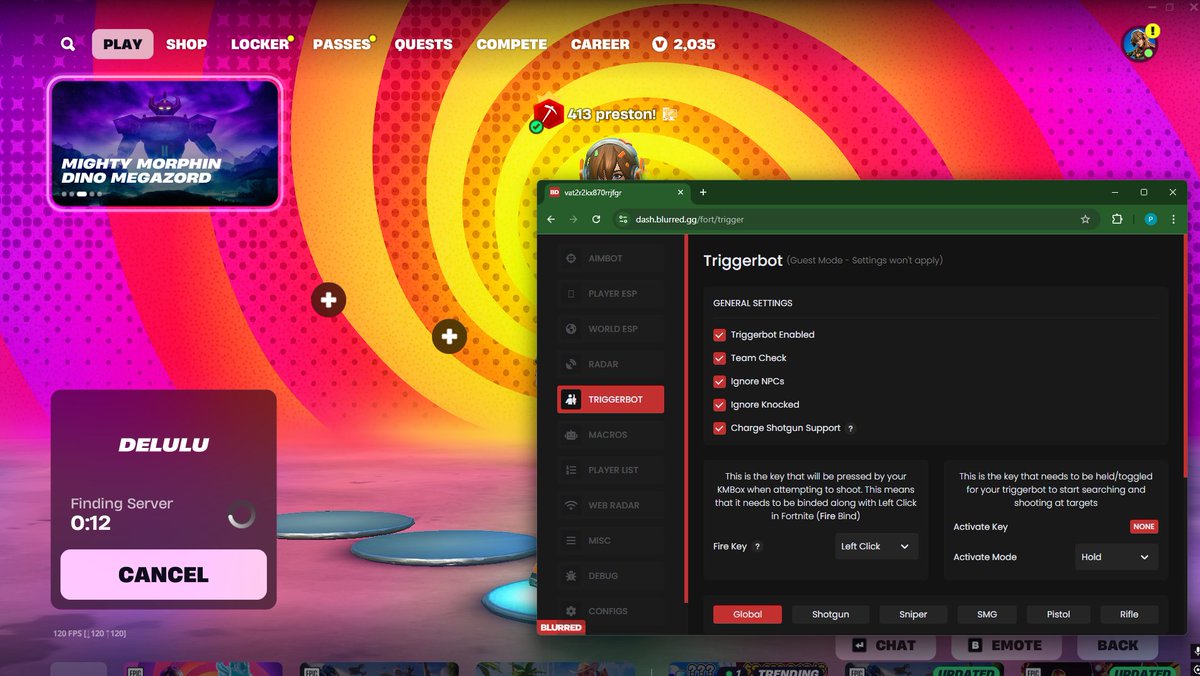
Task: Bookmark this page with the star icon
Action: 1085,219
